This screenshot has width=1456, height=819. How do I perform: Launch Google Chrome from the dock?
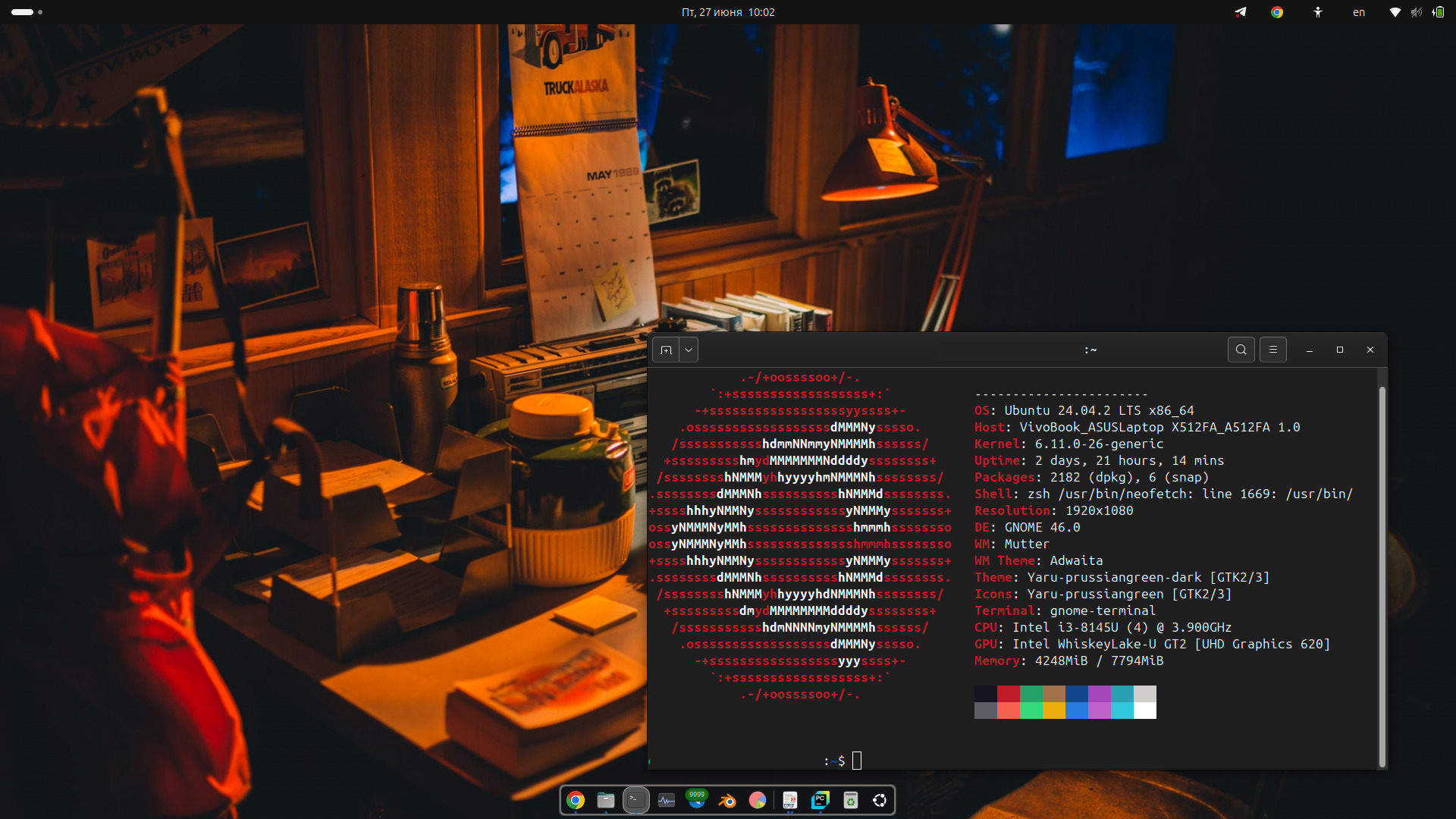(576, 800)
